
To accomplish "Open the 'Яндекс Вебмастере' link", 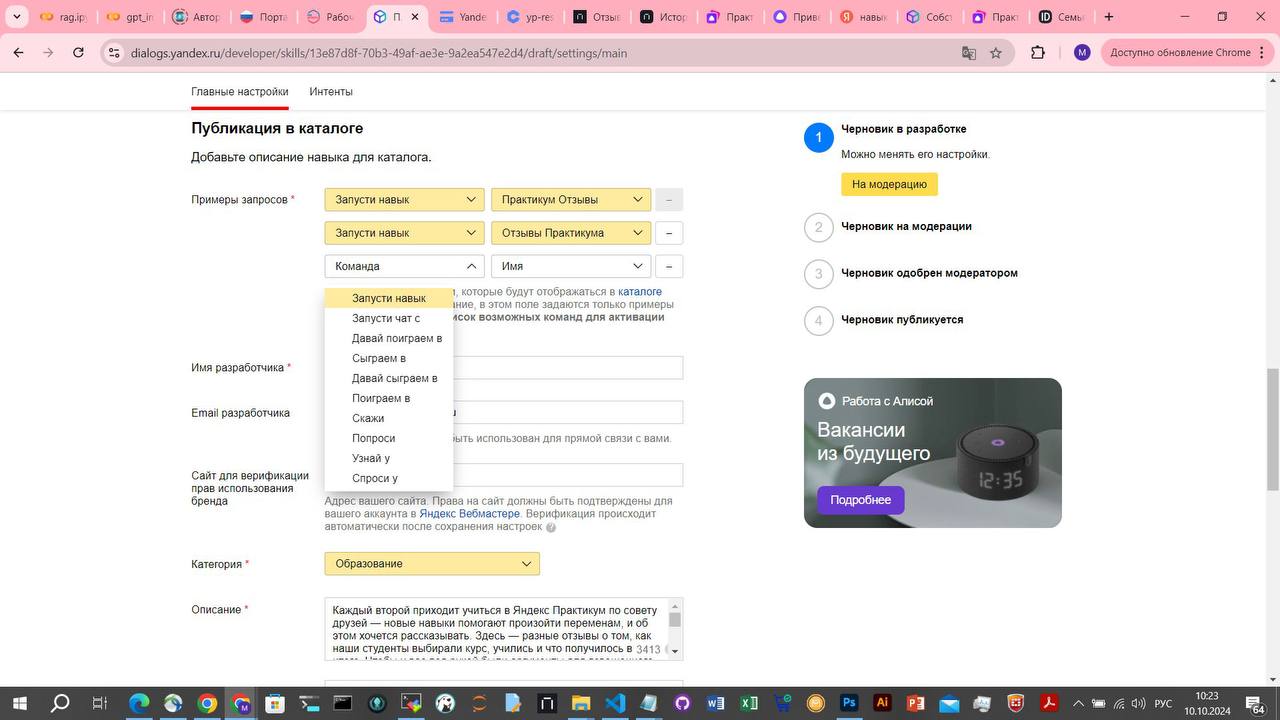I will coord(470,514).
